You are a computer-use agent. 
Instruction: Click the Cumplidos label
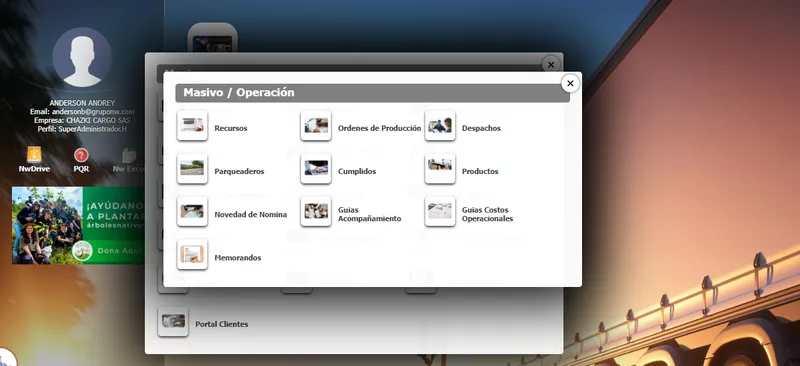(x=357, y=172)
